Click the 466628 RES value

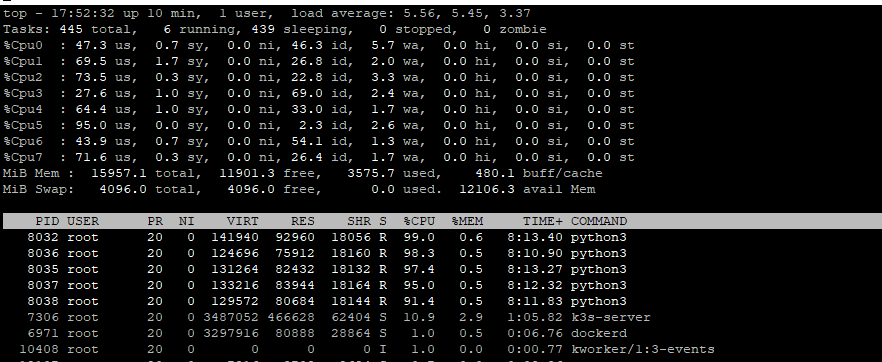tap(291, 317)
